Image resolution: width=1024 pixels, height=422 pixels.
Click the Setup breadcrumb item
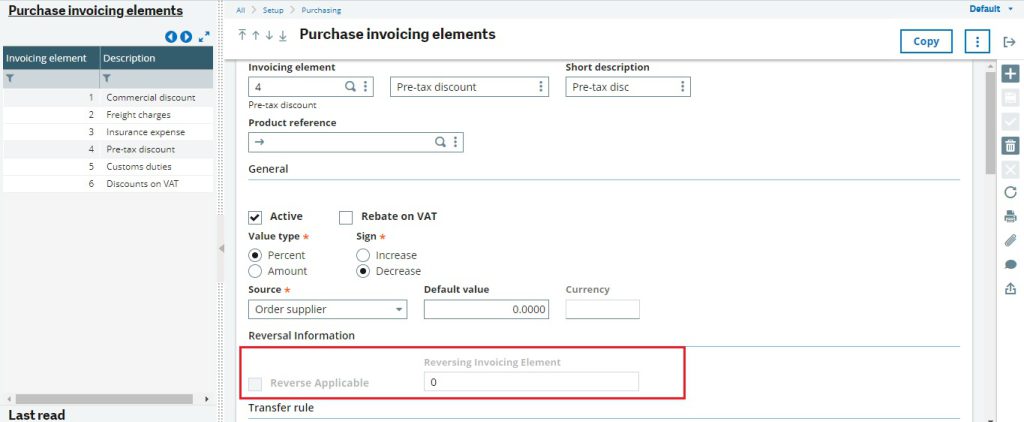tap(274, 10)
